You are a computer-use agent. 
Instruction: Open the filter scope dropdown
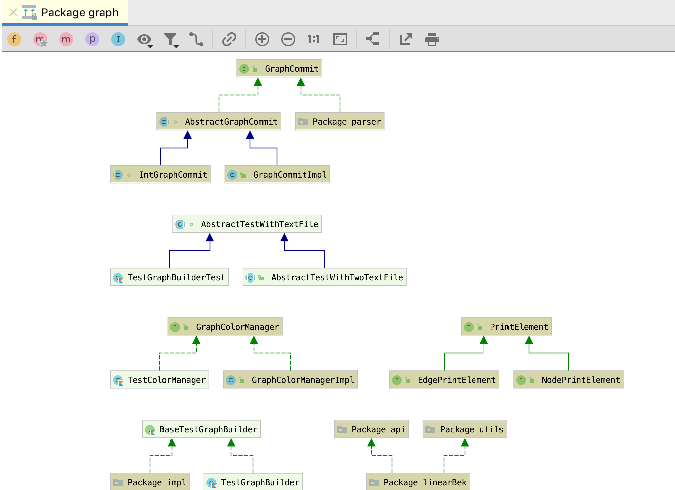[172, 40]
